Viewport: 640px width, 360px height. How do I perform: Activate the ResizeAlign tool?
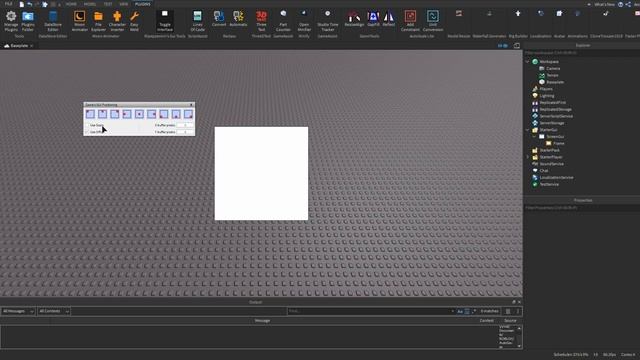coord(354,19)
